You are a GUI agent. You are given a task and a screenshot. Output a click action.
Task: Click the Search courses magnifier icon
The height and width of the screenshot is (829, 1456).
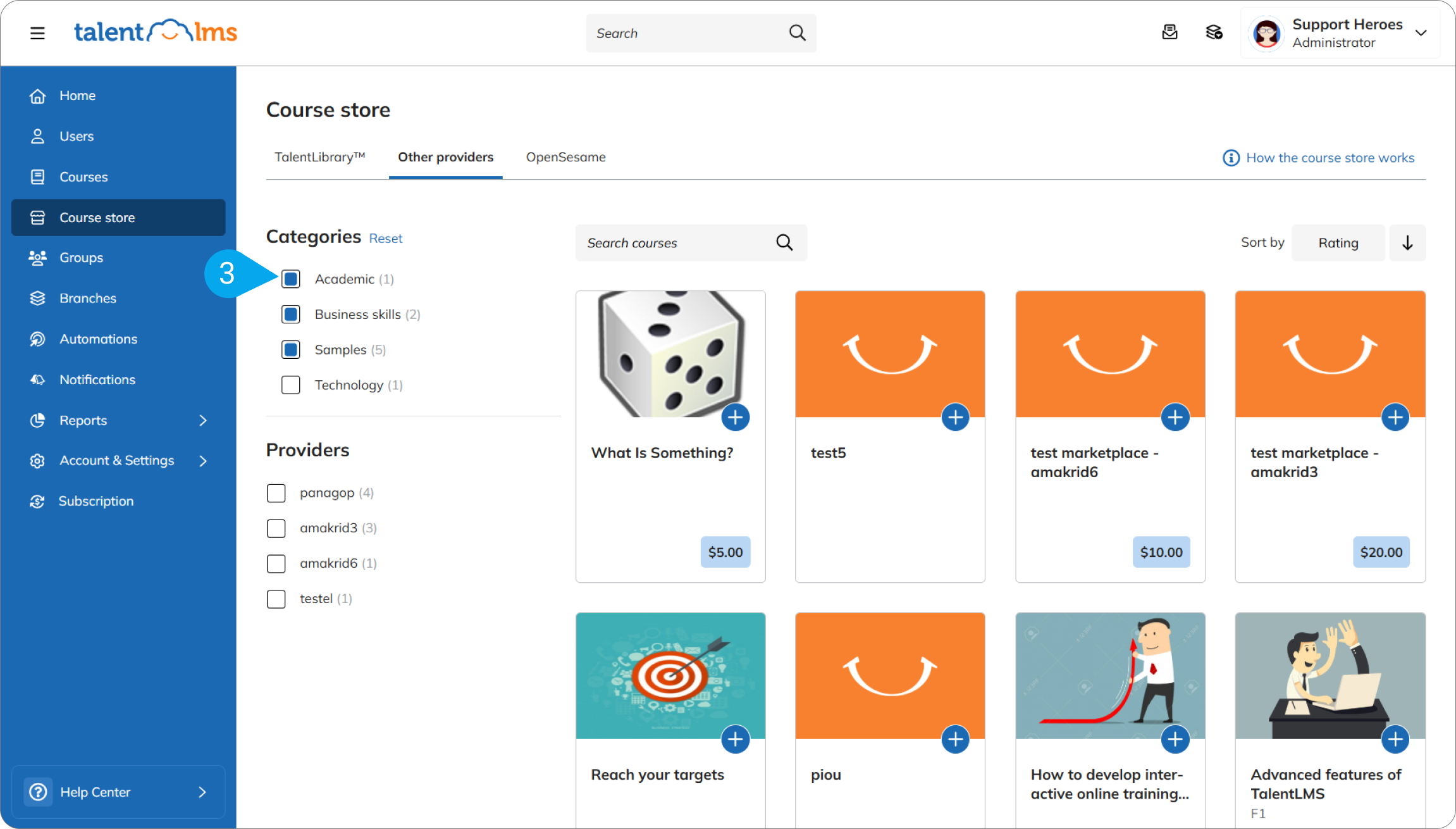click(784, 242)
